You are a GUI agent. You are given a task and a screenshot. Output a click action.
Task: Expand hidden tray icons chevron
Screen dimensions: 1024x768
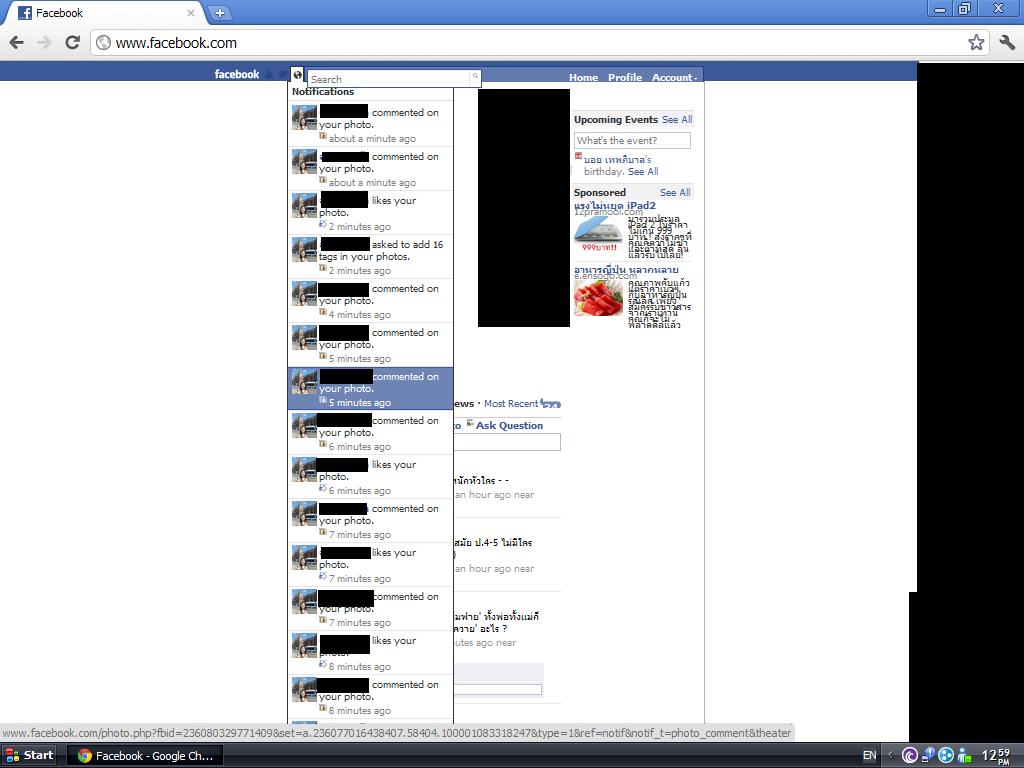890,756
